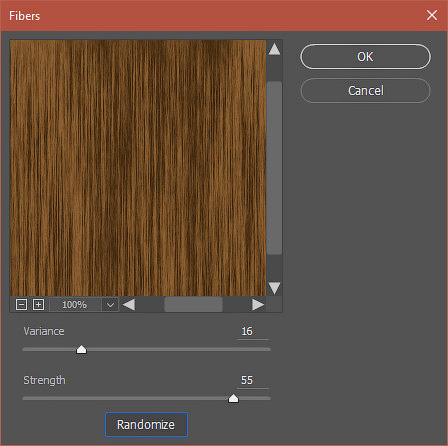Viewport: 448px width, 446px height.
Task: Click the preview scroll down arrow
Action: pyautogui.click(x=274, y=288)
